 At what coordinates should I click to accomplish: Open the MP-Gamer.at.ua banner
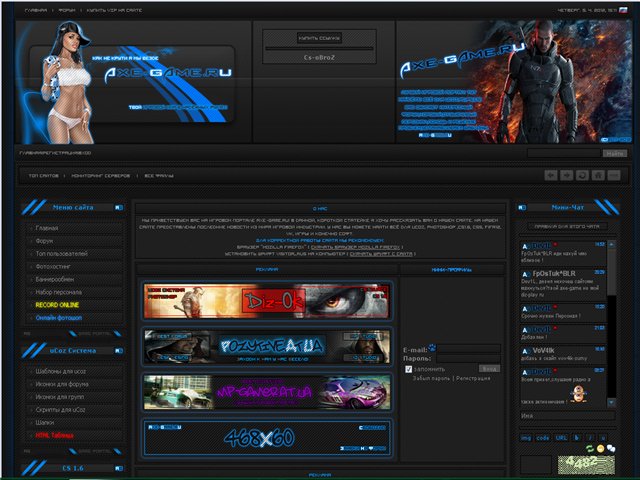pos(267,393)
